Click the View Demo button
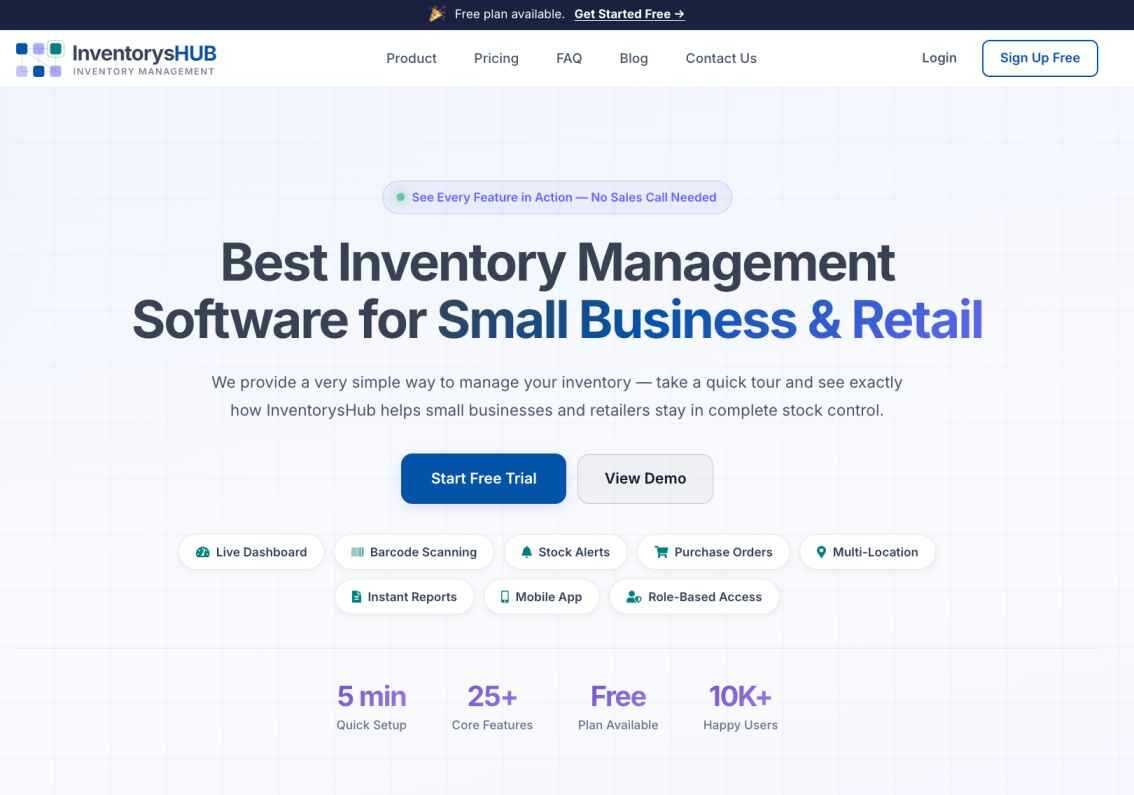This screenshot has width=1134, height=795. point(645,478)
